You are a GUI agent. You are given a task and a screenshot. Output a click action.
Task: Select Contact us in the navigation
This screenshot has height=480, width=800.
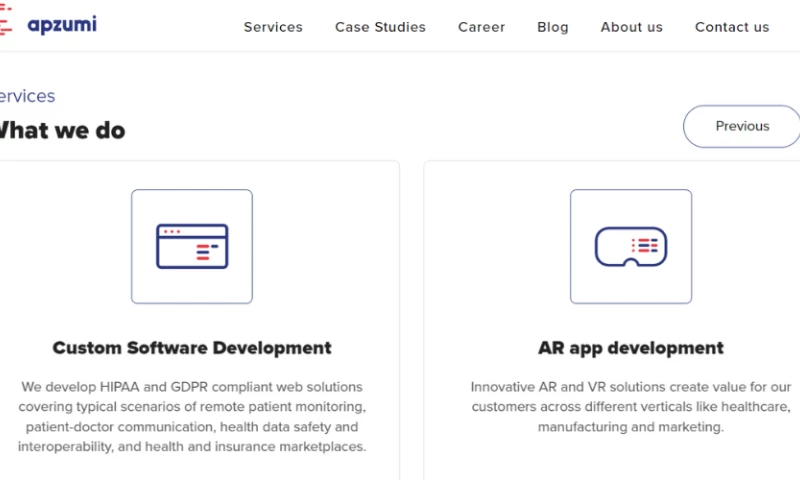click(x=732, y=27)
